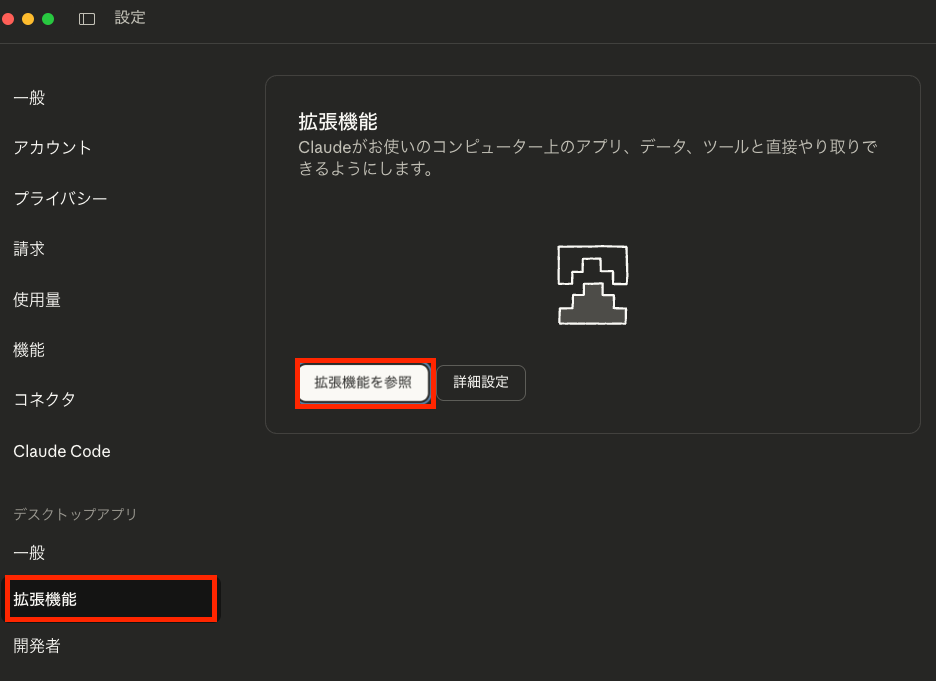The width and height of the screenshot is (936, 681).
Task: Open the top 一般 settings section
Action: click(29, 98)
